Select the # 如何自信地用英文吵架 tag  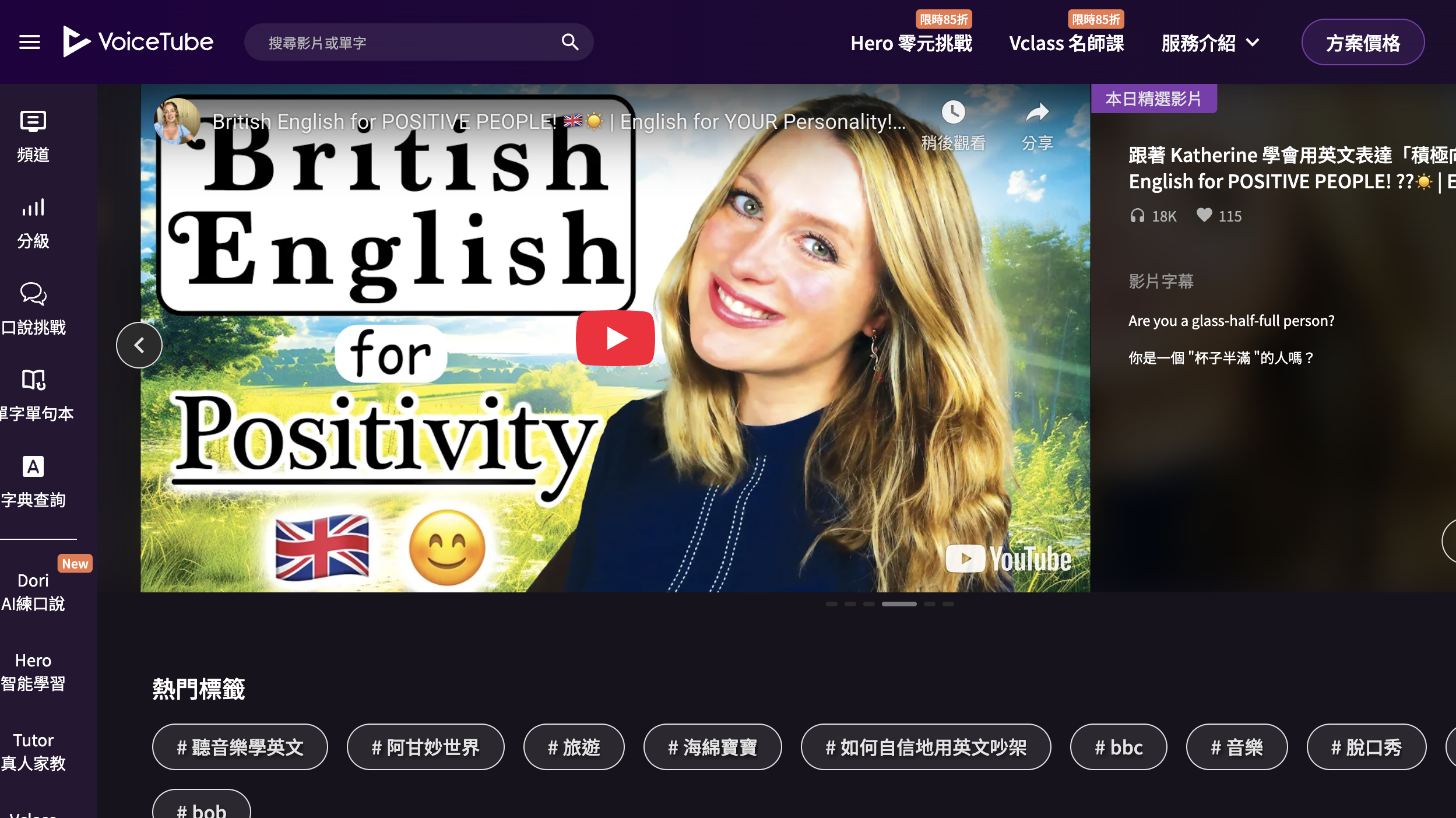point(926,747)
